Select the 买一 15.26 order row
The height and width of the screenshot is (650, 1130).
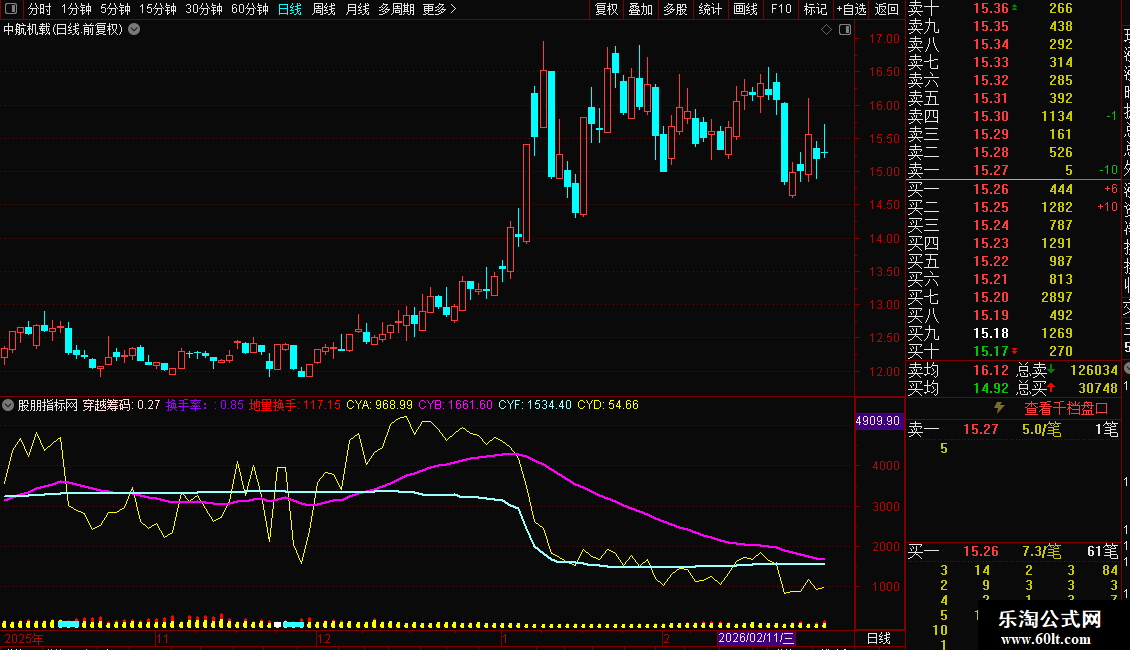(x=1013, y=189)
